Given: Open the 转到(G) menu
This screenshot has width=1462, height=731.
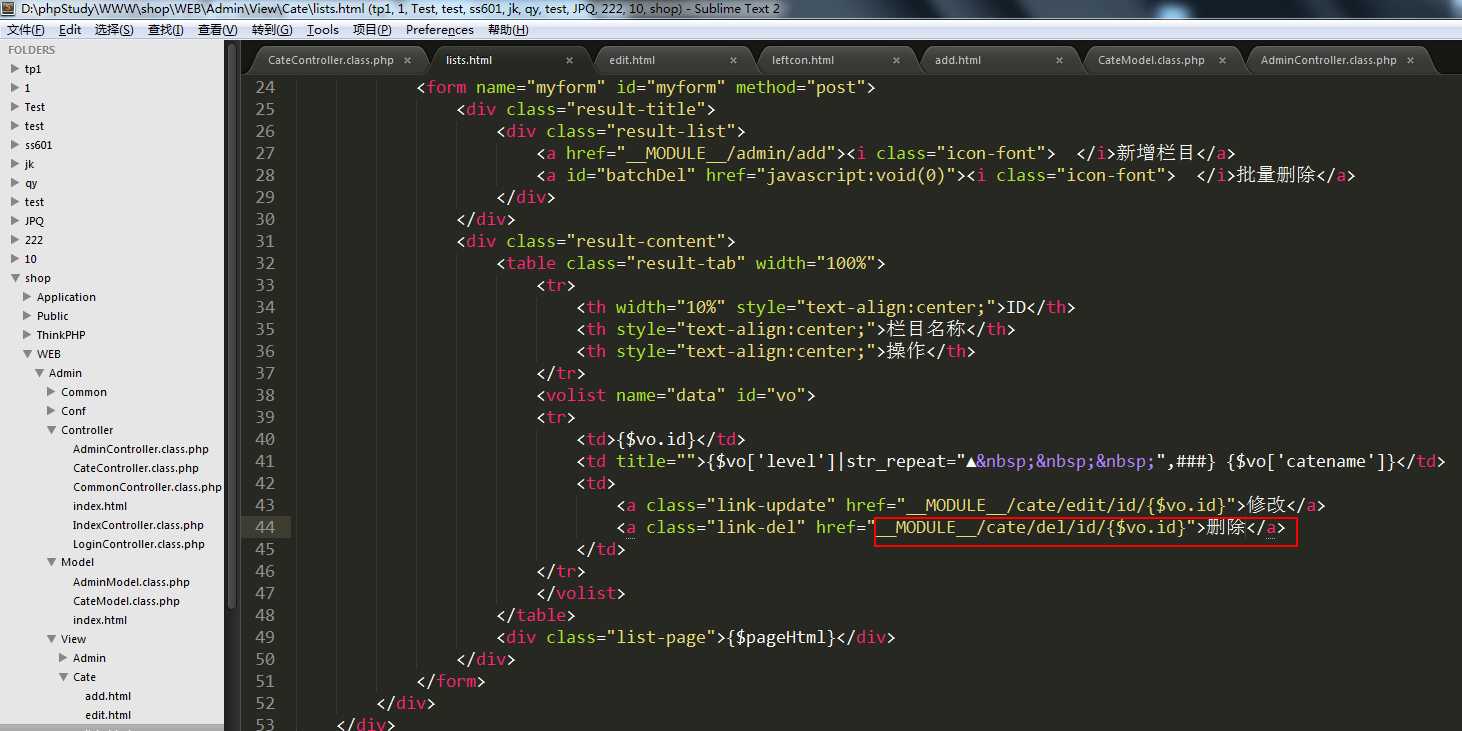Looking at the screenshot, I should click(272, 30).
